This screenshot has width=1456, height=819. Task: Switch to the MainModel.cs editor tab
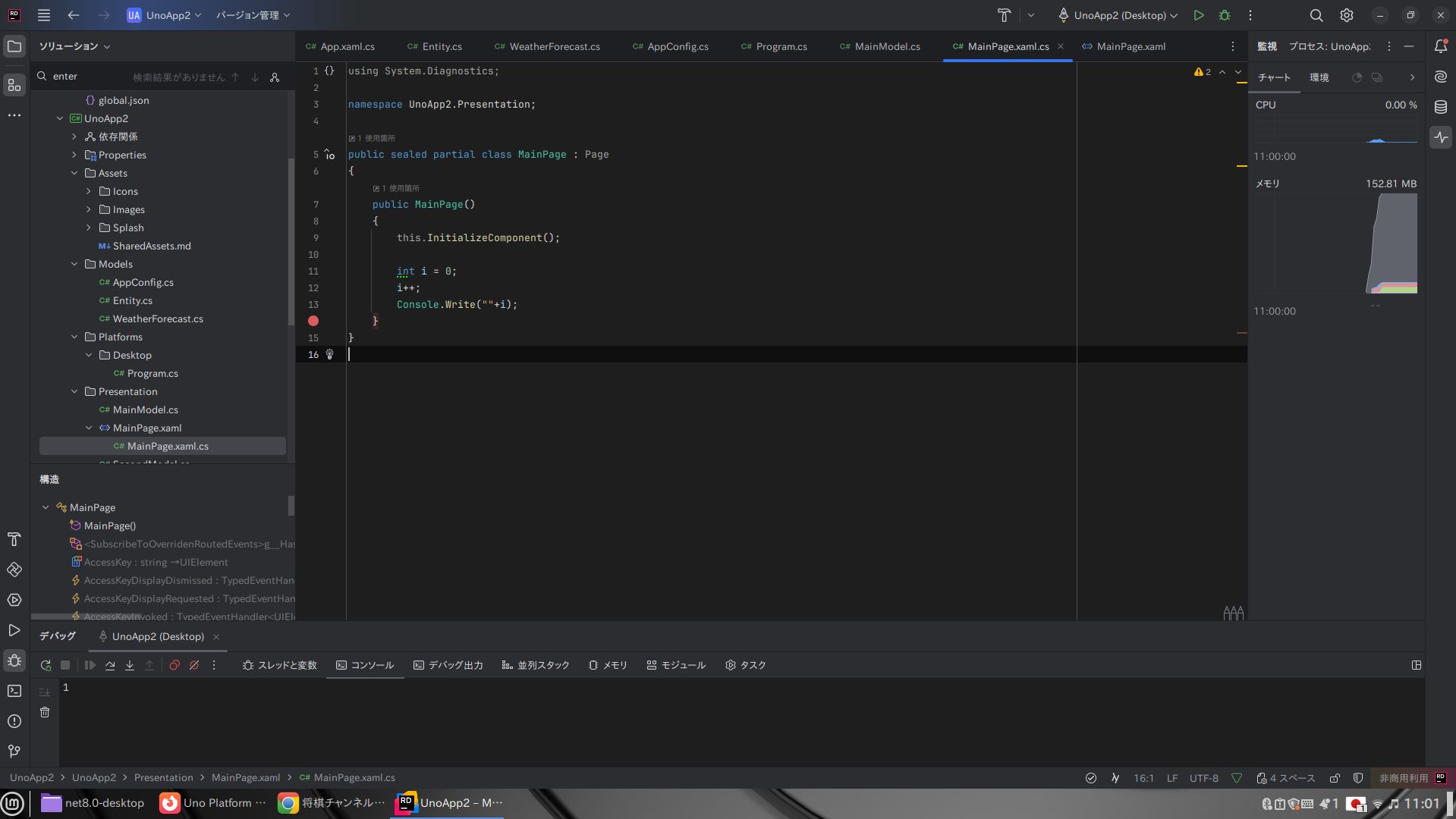tap(880, 46)
